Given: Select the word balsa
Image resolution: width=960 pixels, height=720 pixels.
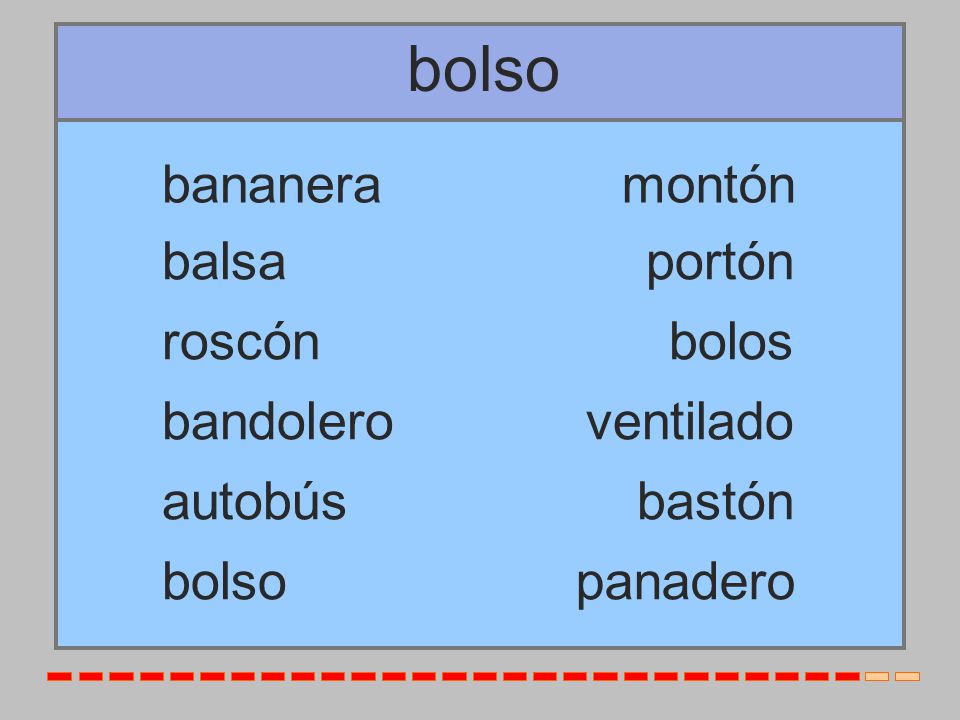Looking at the screenshot, I should tap(224, 262).
